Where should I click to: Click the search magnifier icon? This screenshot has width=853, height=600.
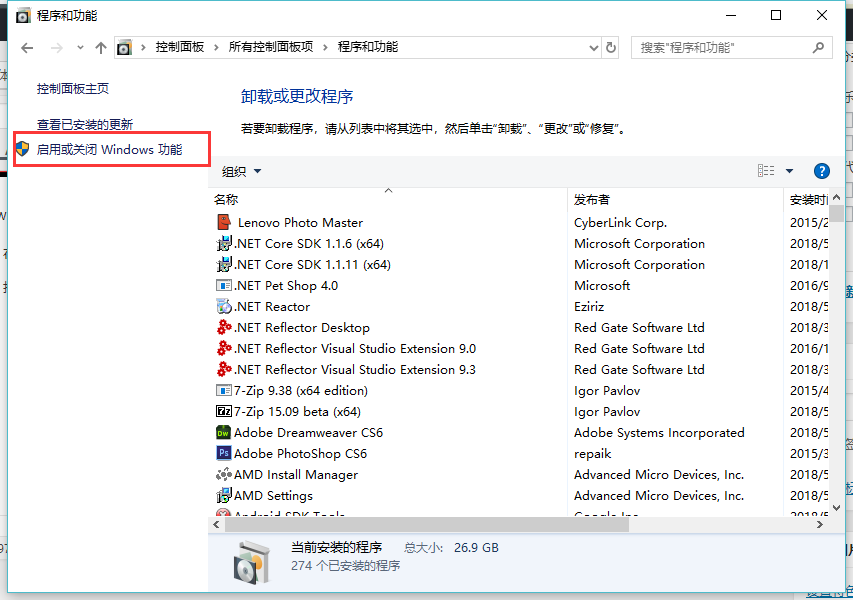[x=818, y=47]
